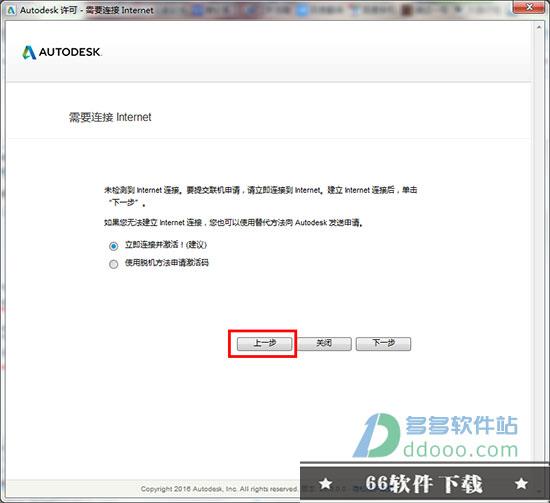This screenshot has width=550, height=503.
Task: Click the Autodesk copyright footer text
Action: [x=219, y=489]
